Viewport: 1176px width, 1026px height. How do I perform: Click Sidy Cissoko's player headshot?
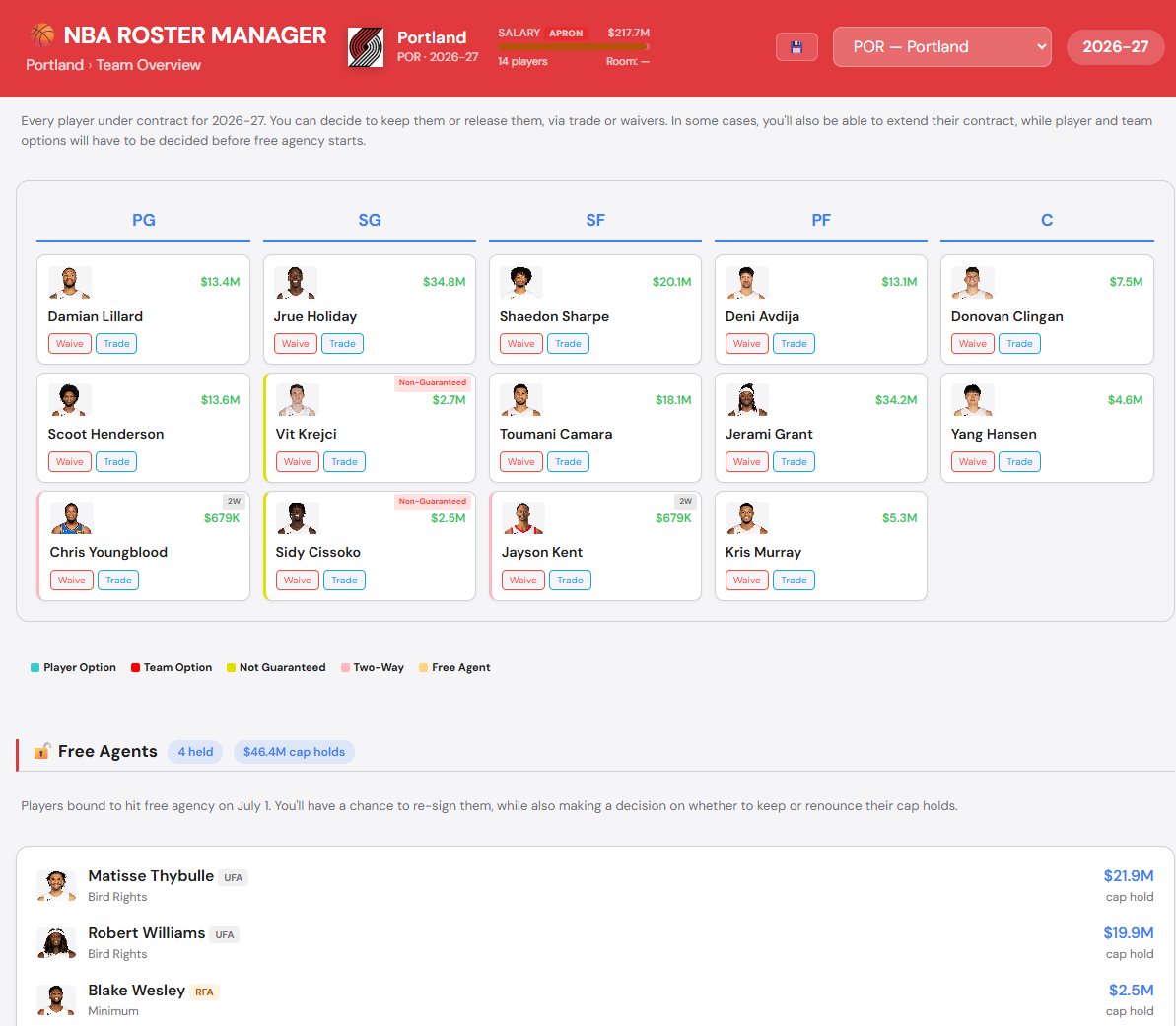pos(298,518)
